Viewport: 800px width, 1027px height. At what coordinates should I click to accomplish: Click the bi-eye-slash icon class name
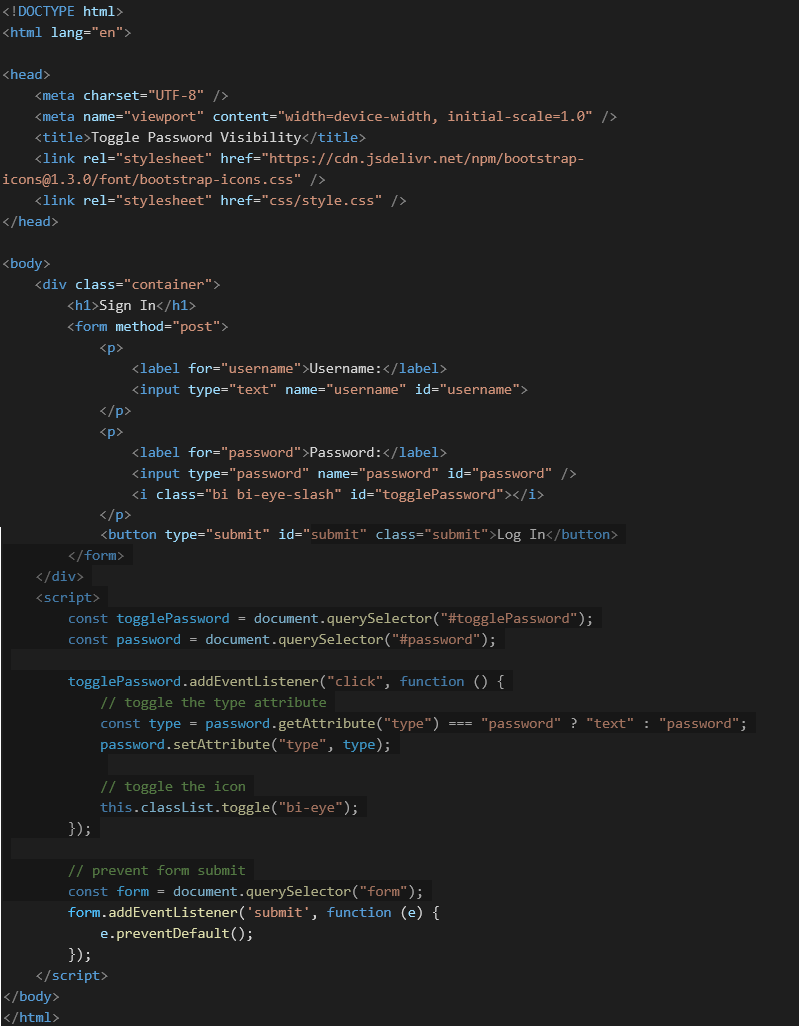tap(272, 493)
